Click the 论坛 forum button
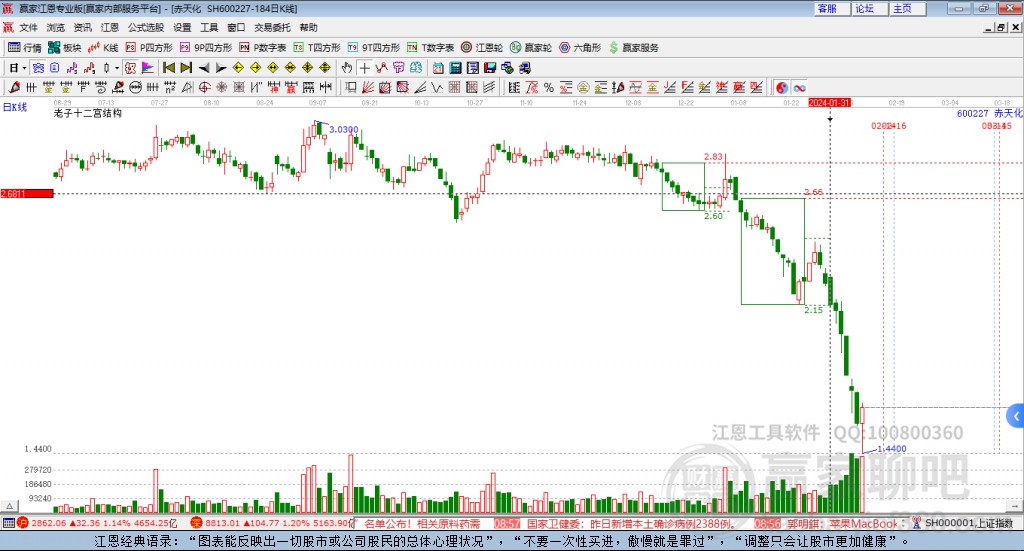1024x551 pixels. click(x=869, y=8)
